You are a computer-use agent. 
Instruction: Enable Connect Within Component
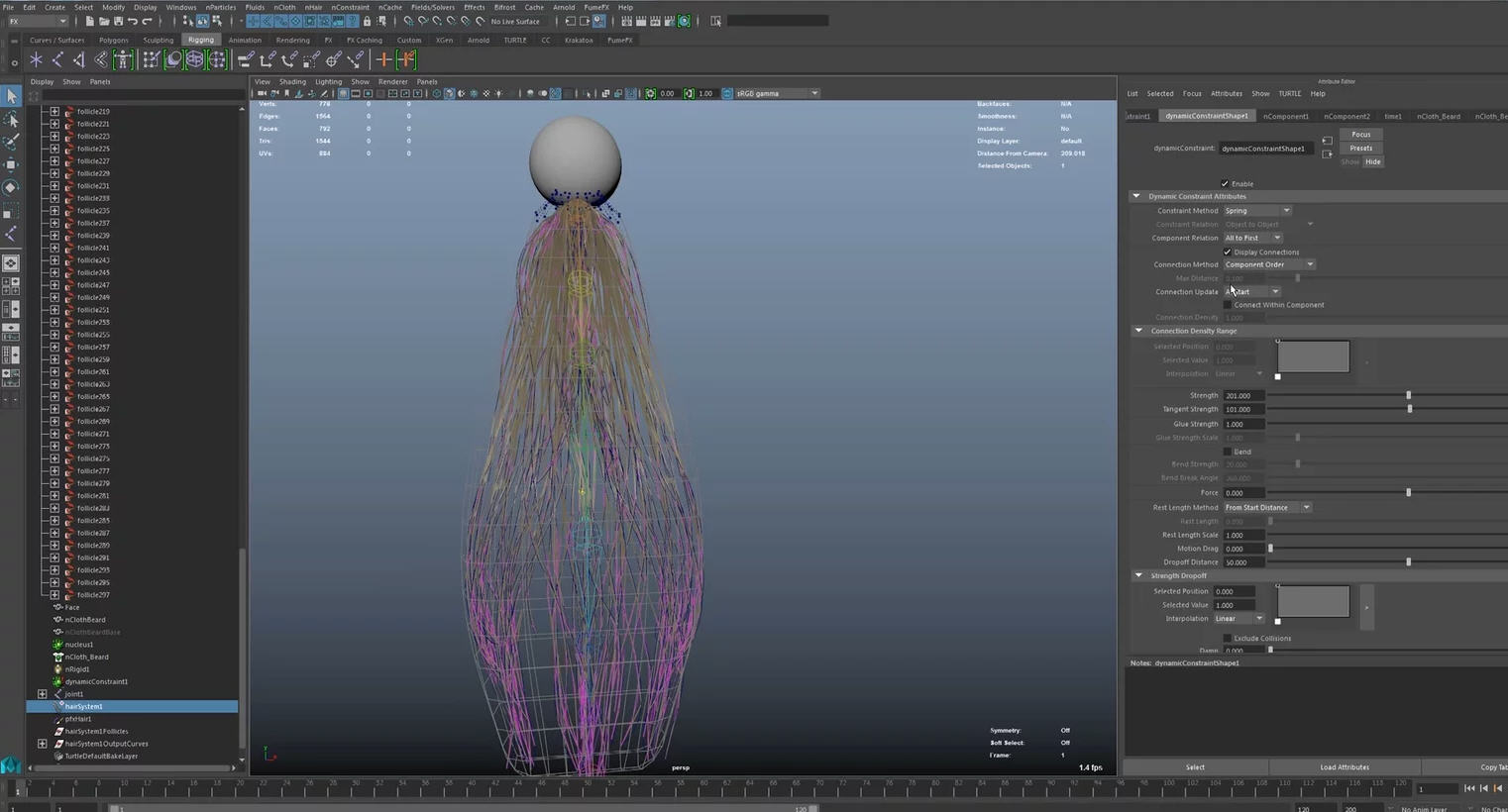click(x=1228, y=304)
